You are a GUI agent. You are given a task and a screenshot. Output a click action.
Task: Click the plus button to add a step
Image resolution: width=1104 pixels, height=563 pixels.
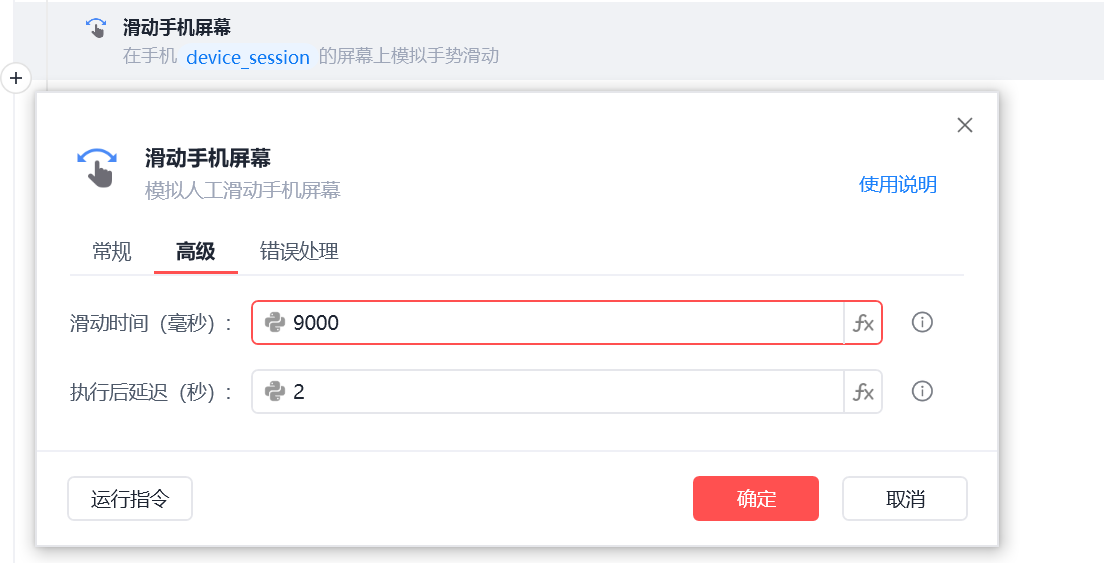tap(16, 77)
